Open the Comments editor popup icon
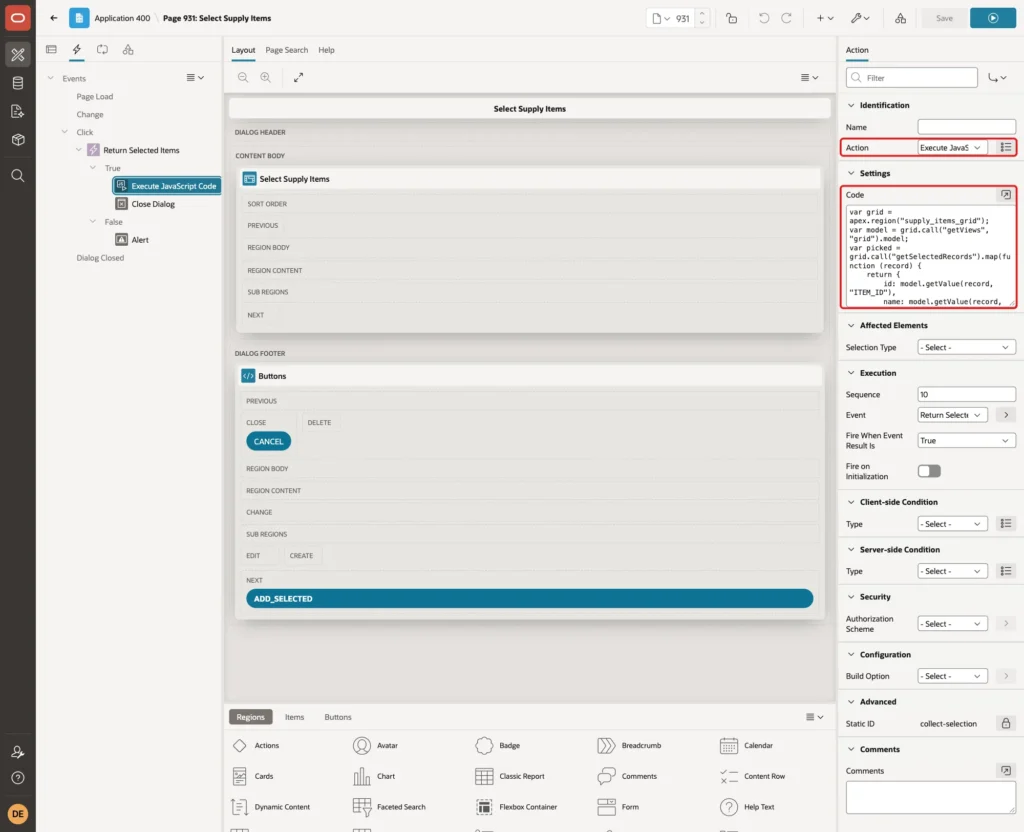The height and width of the screenshot is (832, 1024). click(1006, 771)
